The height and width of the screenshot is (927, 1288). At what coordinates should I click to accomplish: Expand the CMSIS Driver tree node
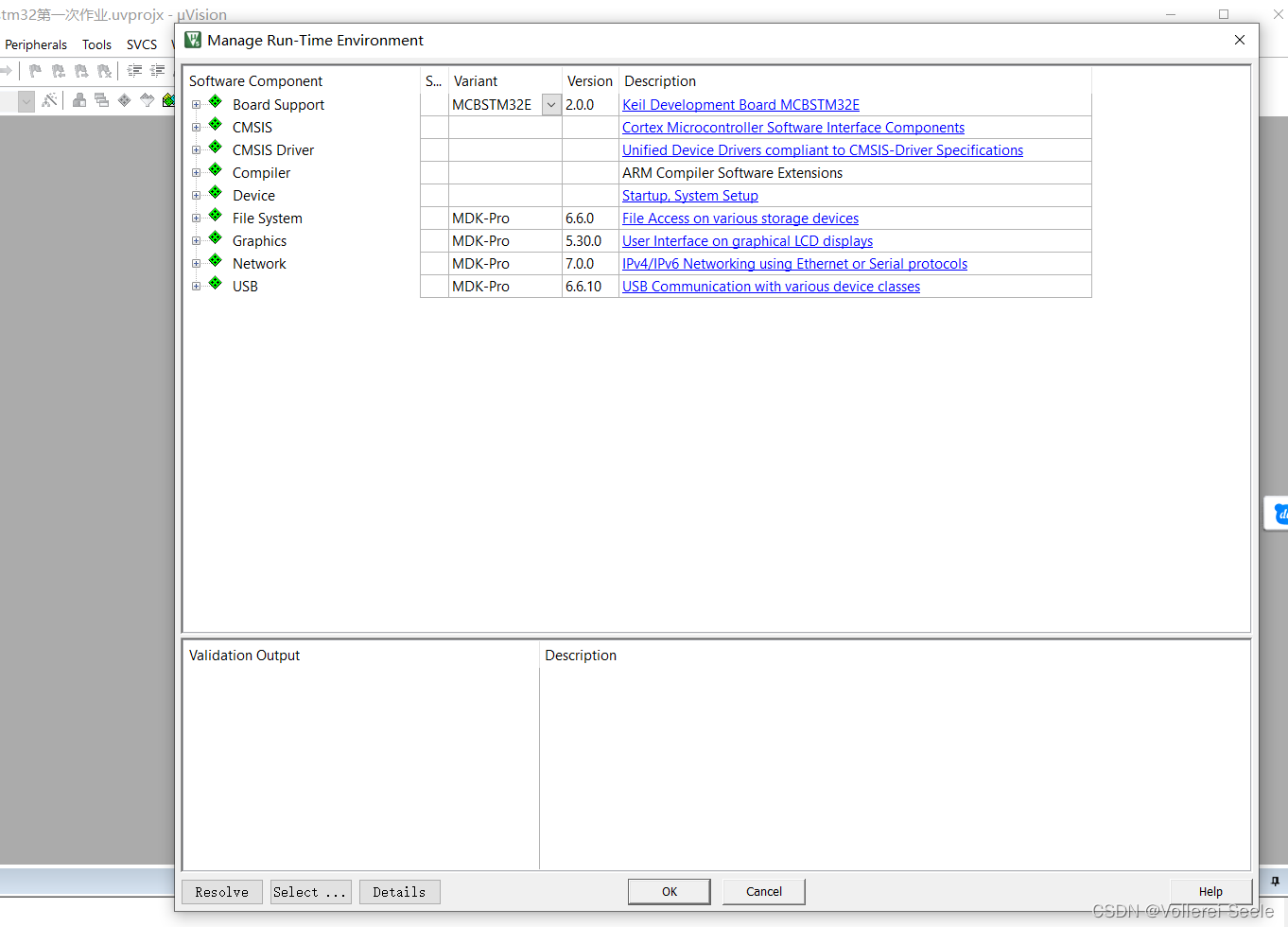pyautogui.click(x=197, y=150)
